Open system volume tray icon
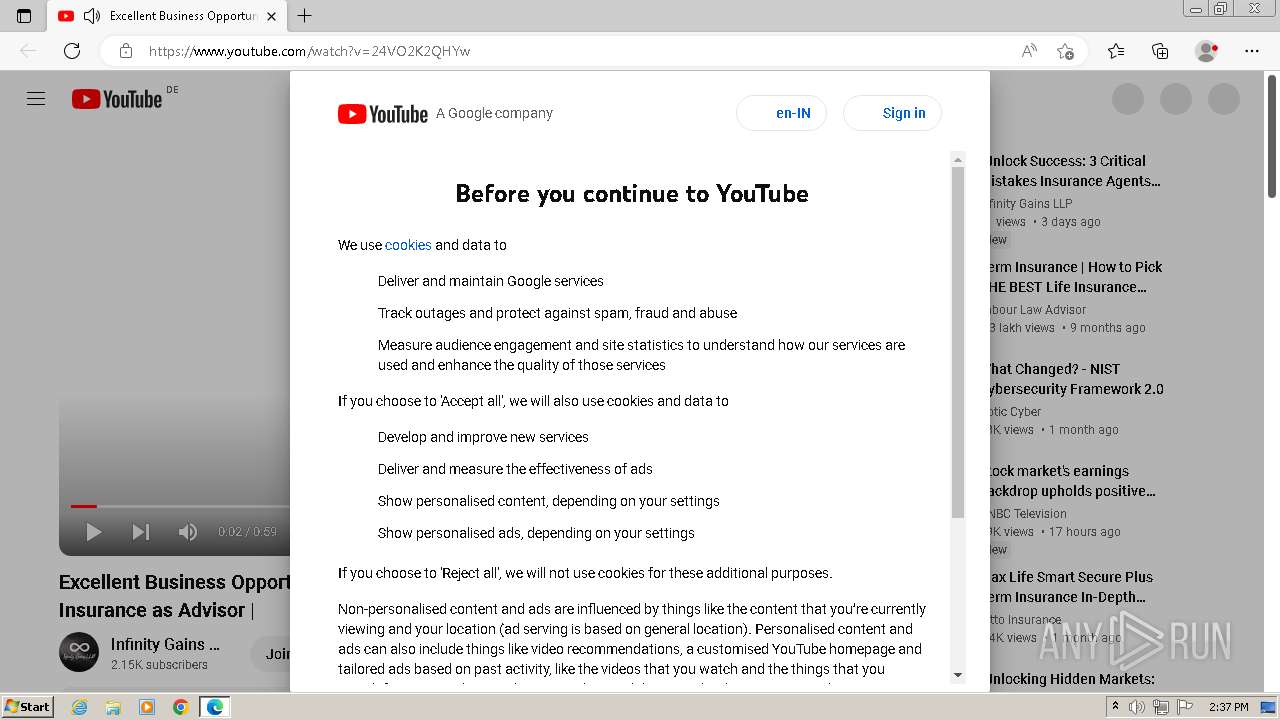 click(x=1137, y=707)
